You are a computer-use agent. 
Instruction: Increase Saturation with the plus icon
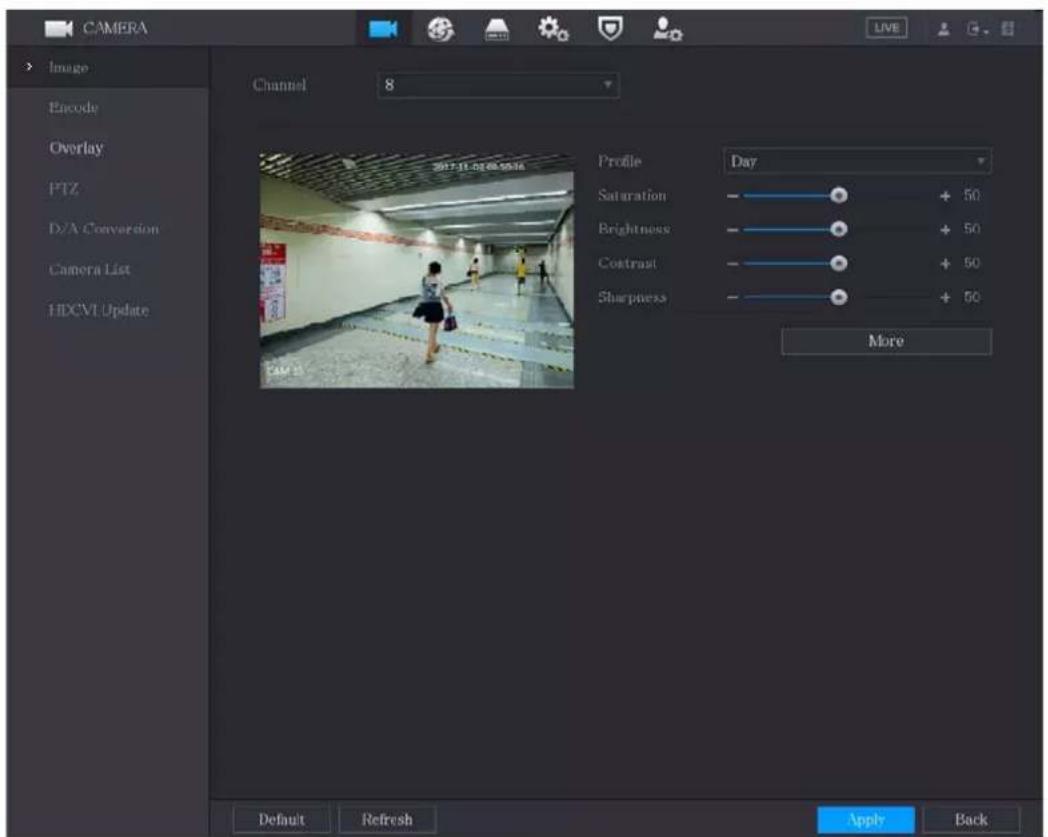(944, 196)
